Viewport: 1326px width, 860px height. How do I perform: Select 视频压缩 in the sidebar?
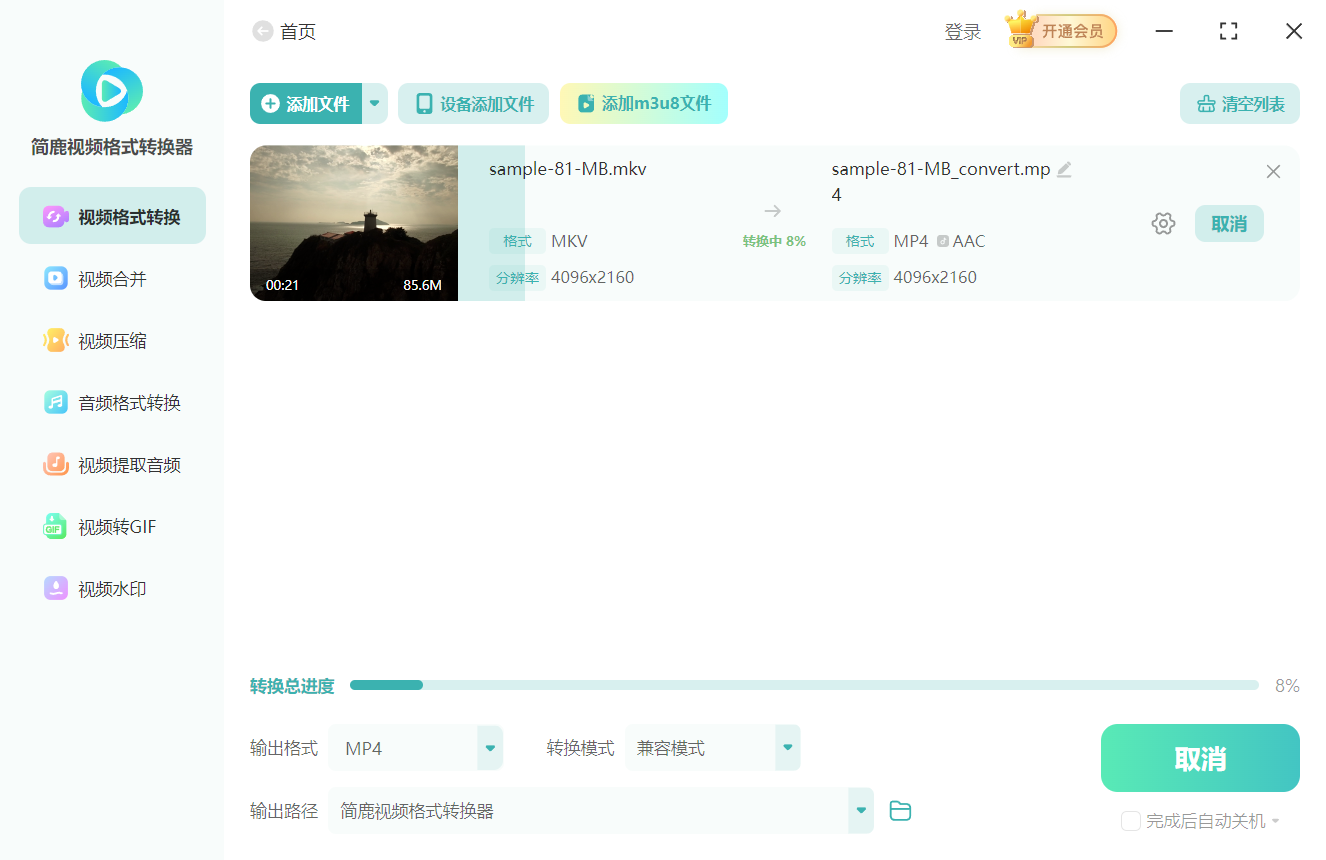(x=112, y=340)
